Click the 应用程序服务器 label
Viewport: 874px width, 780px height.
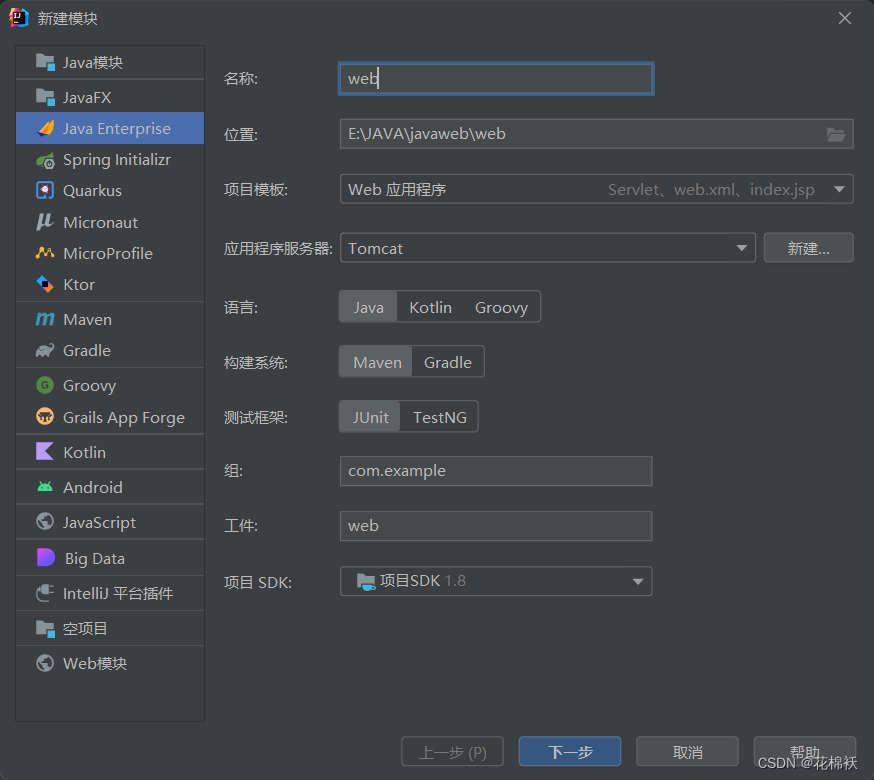278,248
